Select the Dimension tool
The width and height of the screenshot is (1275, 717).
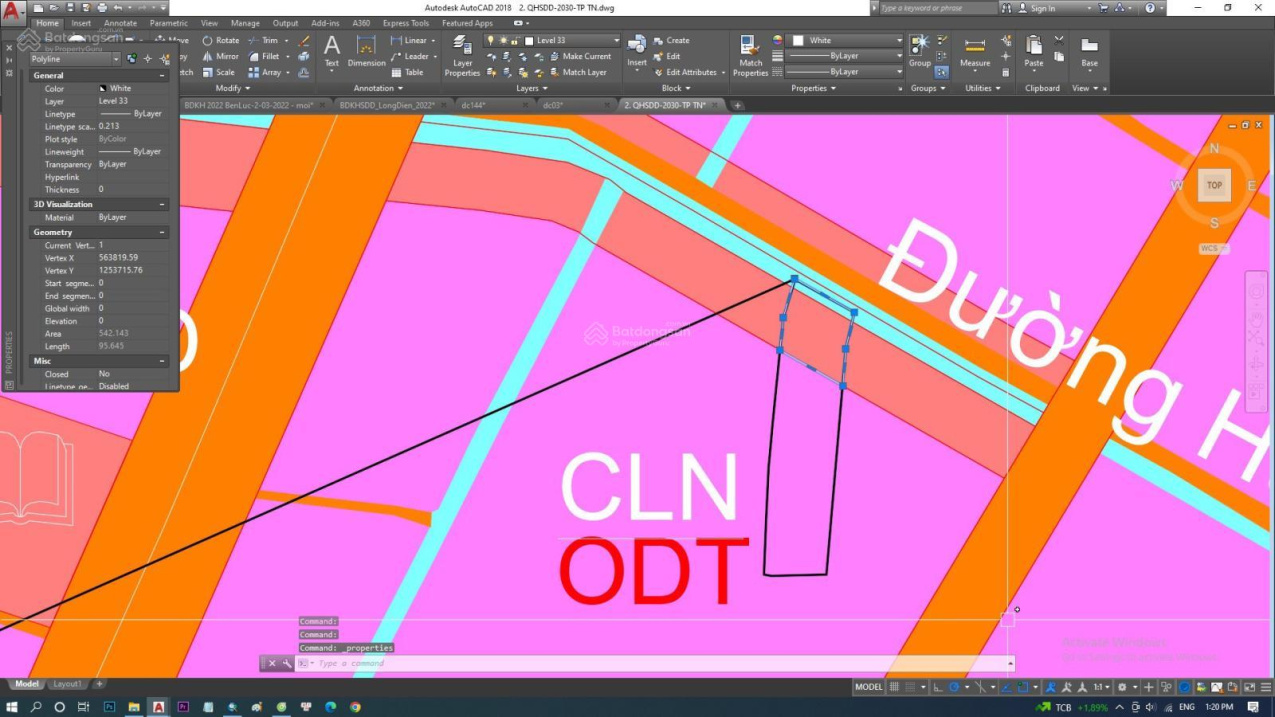click(366, 51)
